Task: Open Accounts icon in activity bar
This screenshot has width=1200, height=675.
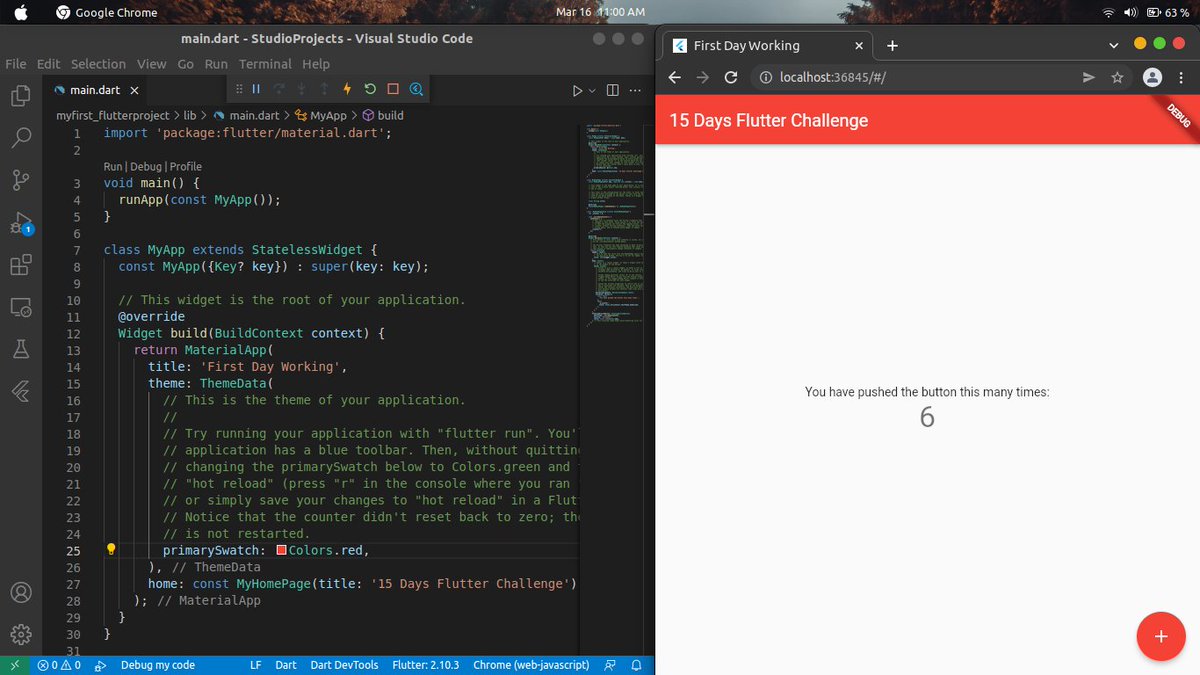Action: coord(20,592)
